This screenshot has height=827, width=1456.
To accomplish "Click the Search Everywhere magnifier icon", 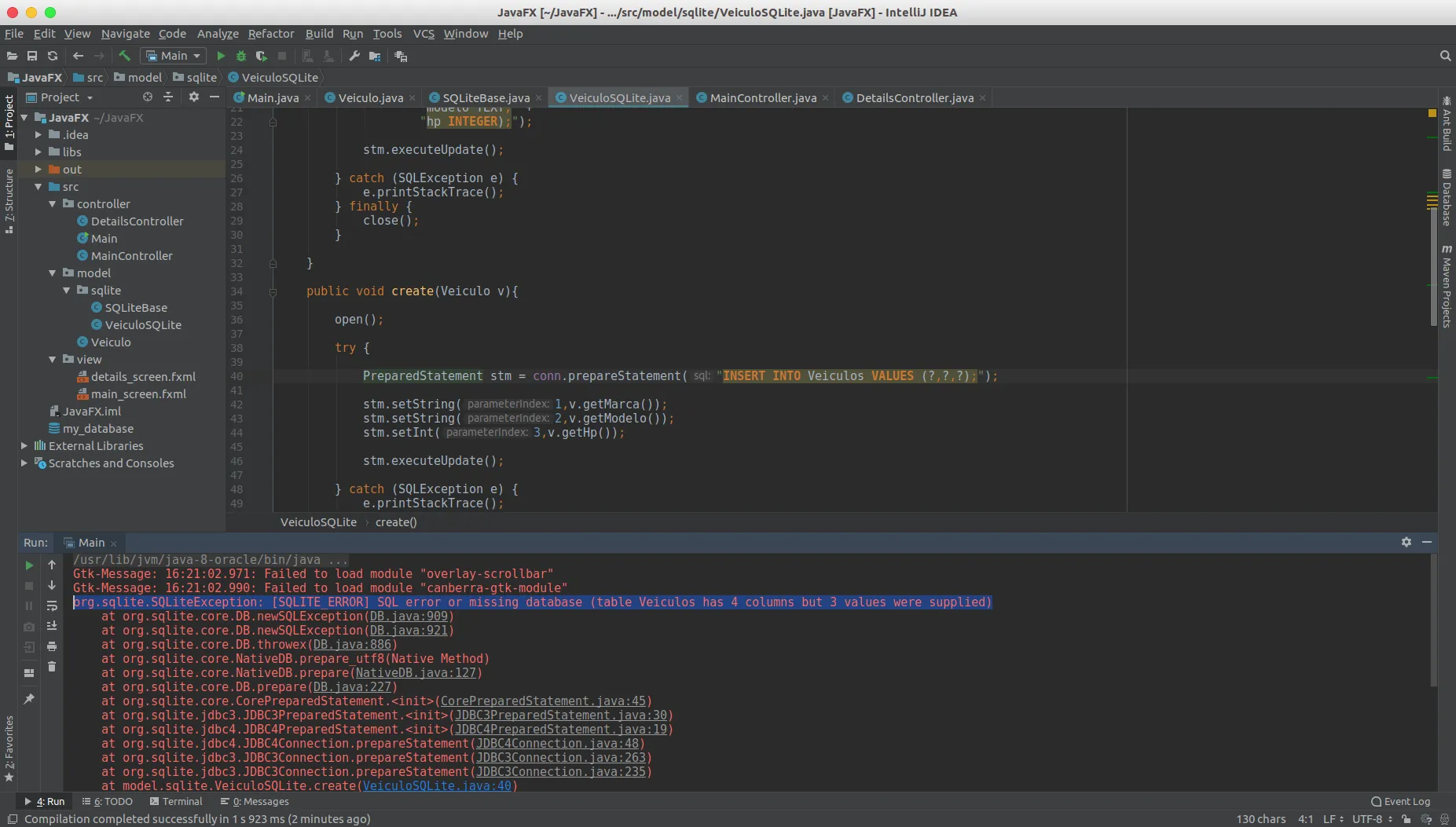I will [x=1445, y=56].
